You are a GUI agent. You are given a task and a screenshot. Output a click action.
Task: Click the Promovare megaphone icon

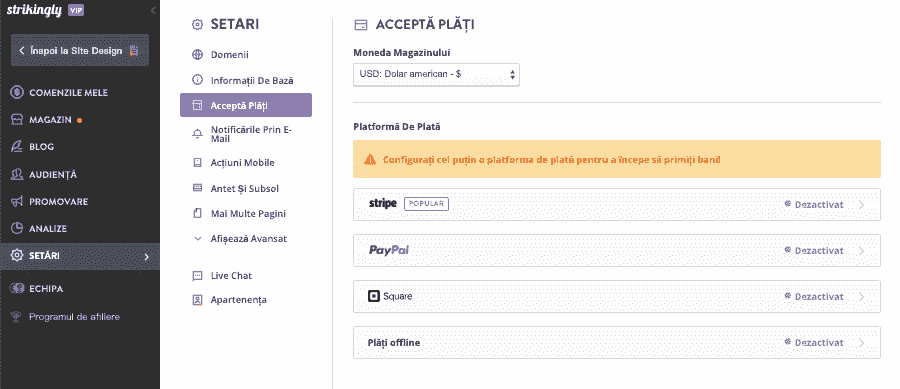(17, 201)
